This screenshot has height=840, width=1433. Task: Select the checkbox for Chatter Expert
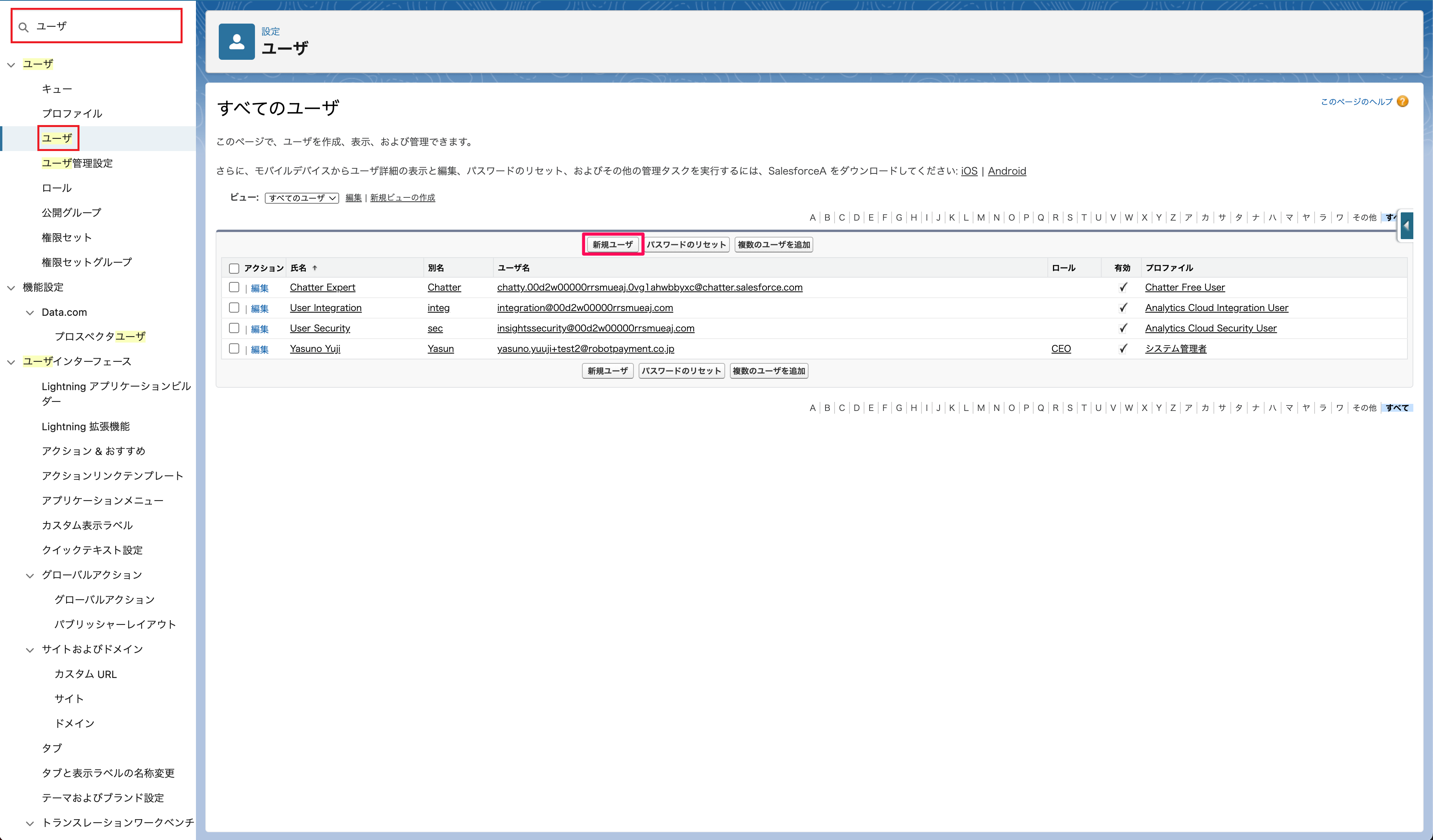[234, 287]
